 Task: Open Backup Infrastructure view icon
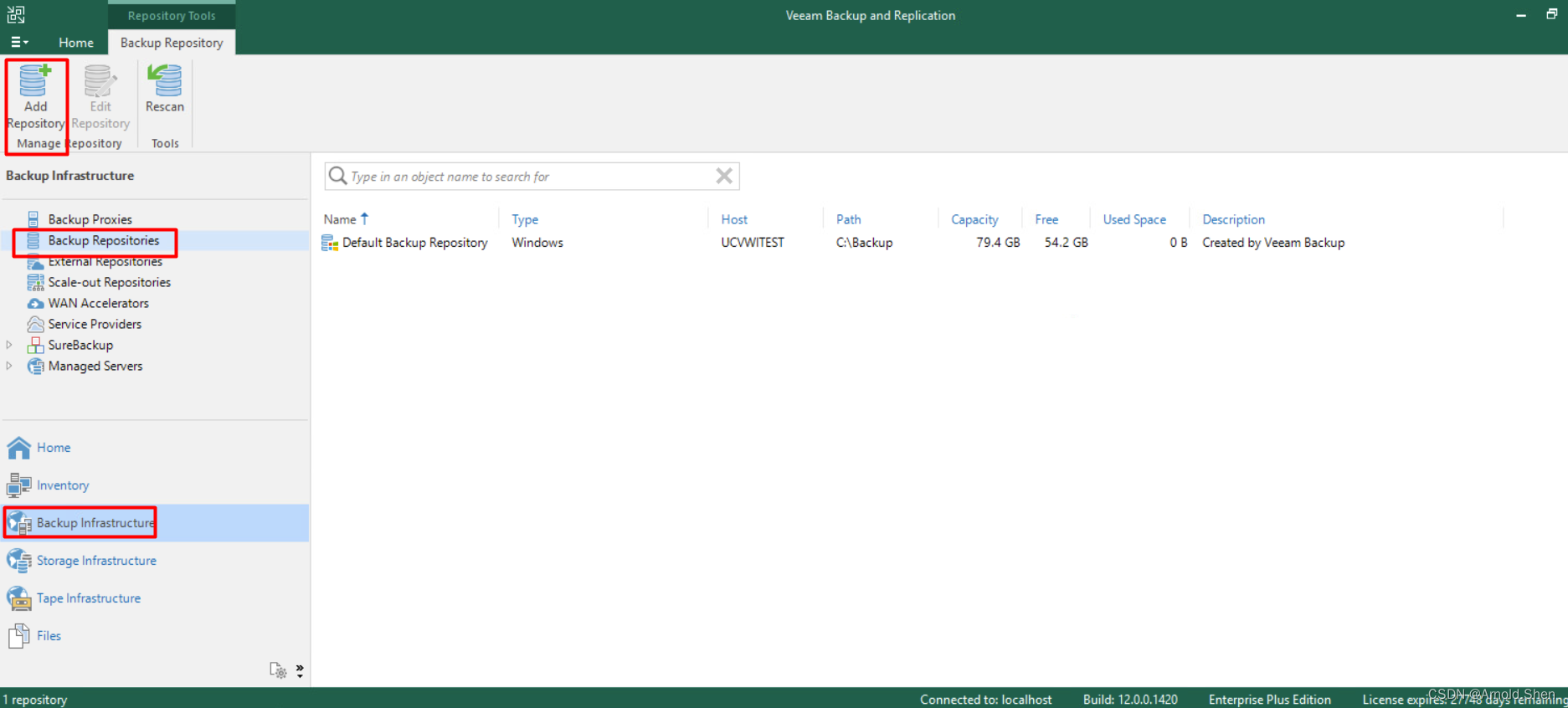tap(18, 523)
